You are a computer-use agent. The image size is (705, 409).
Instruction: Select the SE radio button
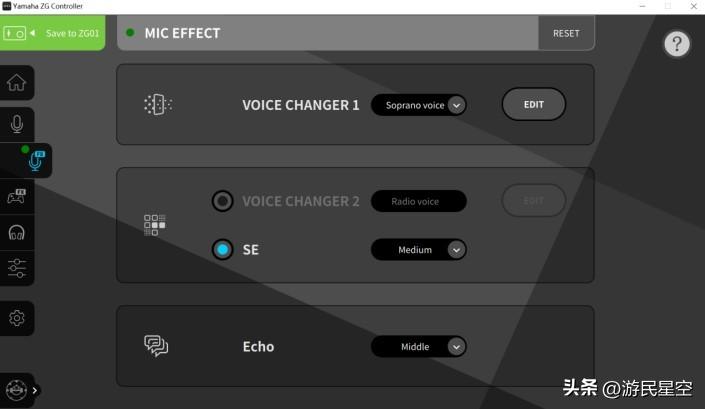click(x=223, y=249)
